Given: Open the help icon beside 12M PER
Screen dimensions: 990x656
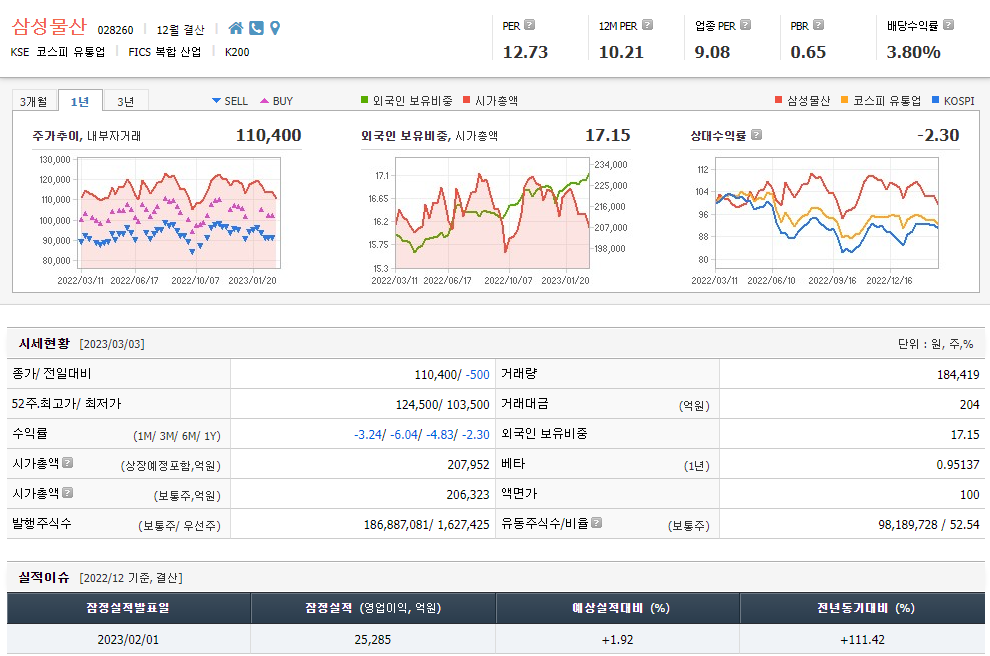Looking at the screenshot, I should [647, 25].
